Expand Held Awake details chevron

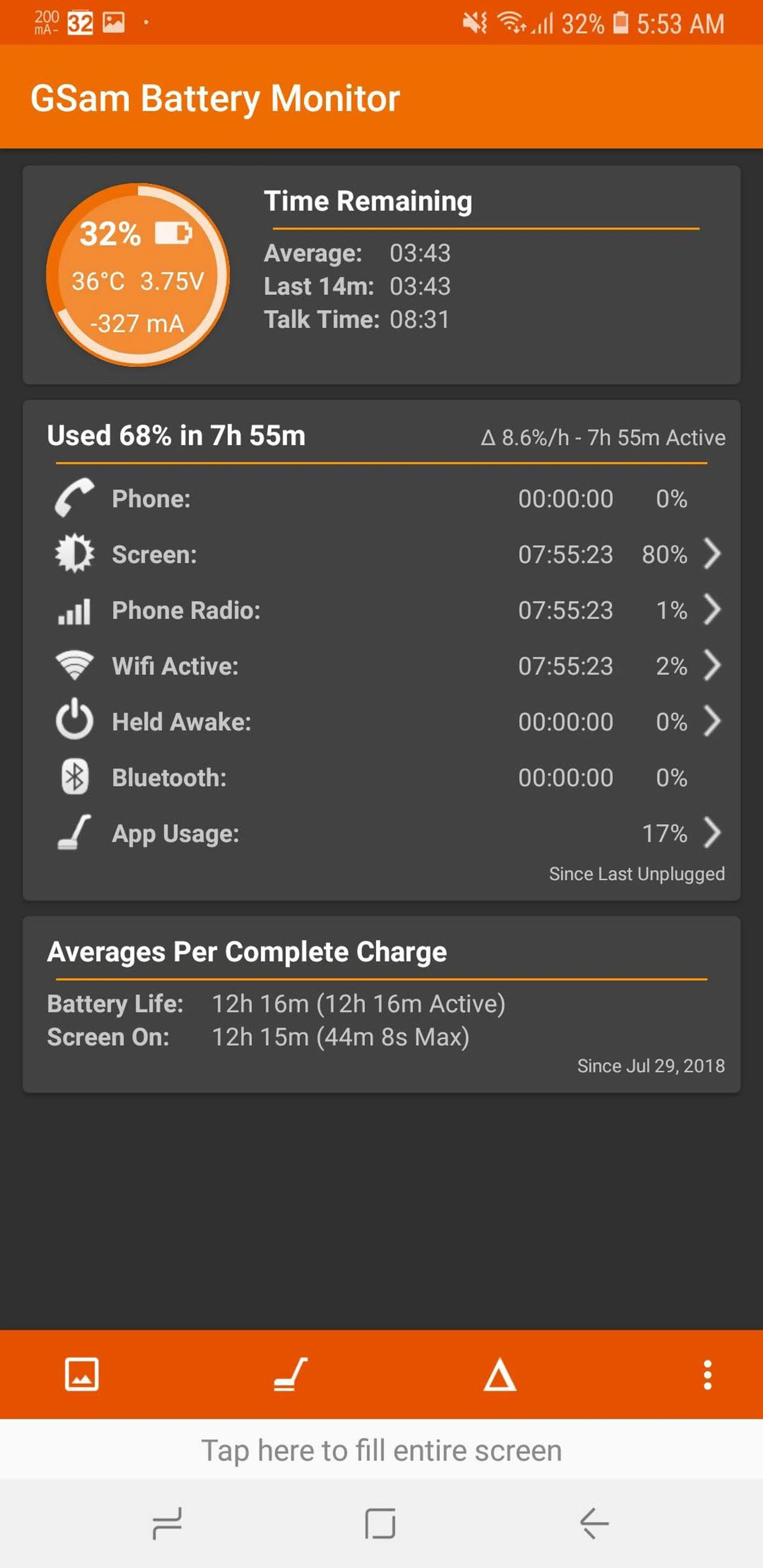coord(712,721)
